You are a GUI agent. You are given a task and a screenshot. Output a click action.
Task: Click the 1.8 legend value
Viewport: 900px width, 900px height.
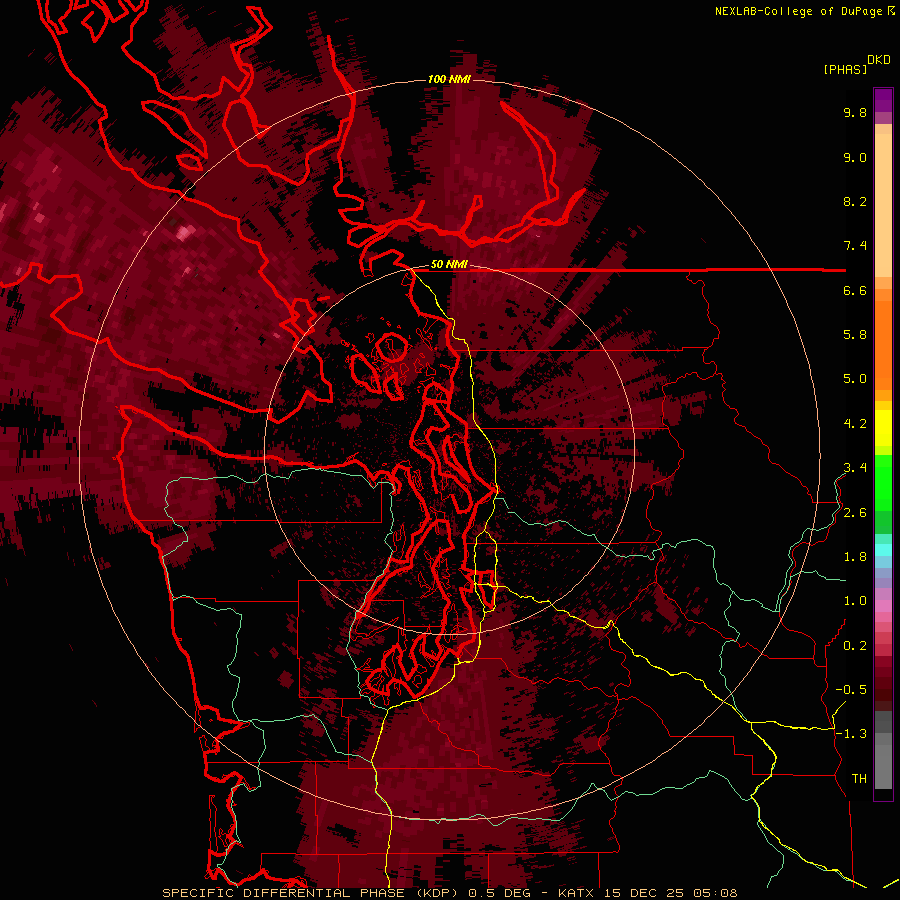pyautogui.click(x=855, y=557)
